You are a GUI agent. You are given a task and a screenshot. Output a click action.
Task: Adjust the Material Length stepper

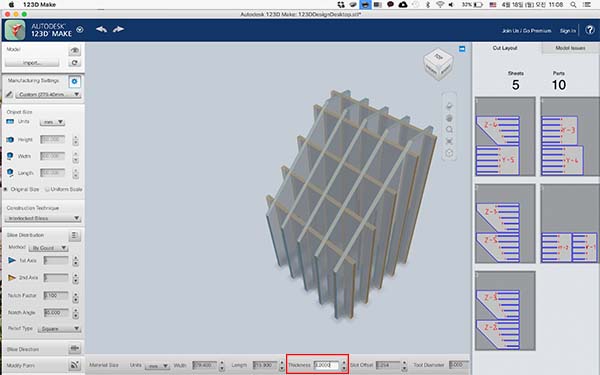coord(282,366)
